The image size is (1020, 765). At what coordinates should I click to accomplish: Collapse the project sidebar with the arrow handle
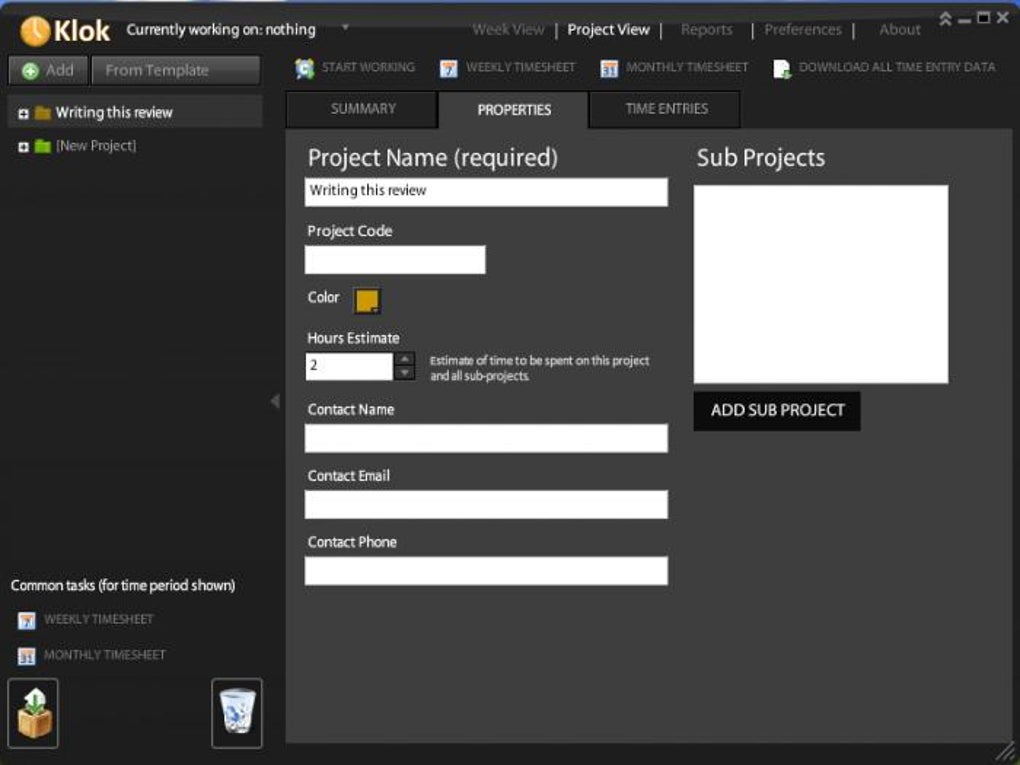(x=275, y=401)
